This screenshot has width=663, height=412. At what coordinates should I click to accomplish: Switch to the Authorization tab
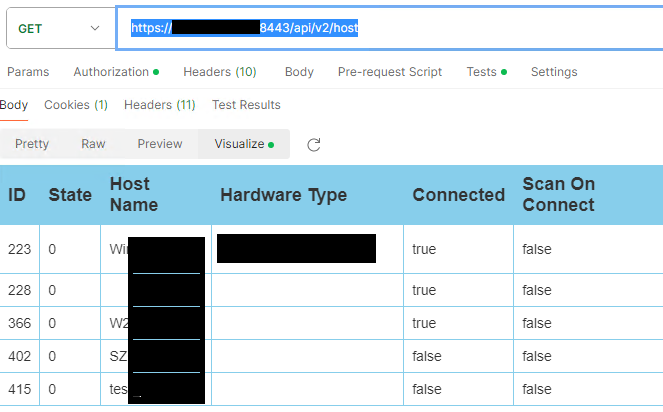[116, 72]
